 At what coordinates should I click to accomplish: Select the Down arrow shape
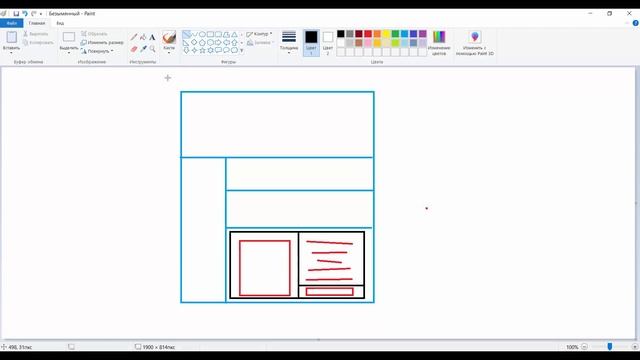pyautogui.click(x=186, y=50)
